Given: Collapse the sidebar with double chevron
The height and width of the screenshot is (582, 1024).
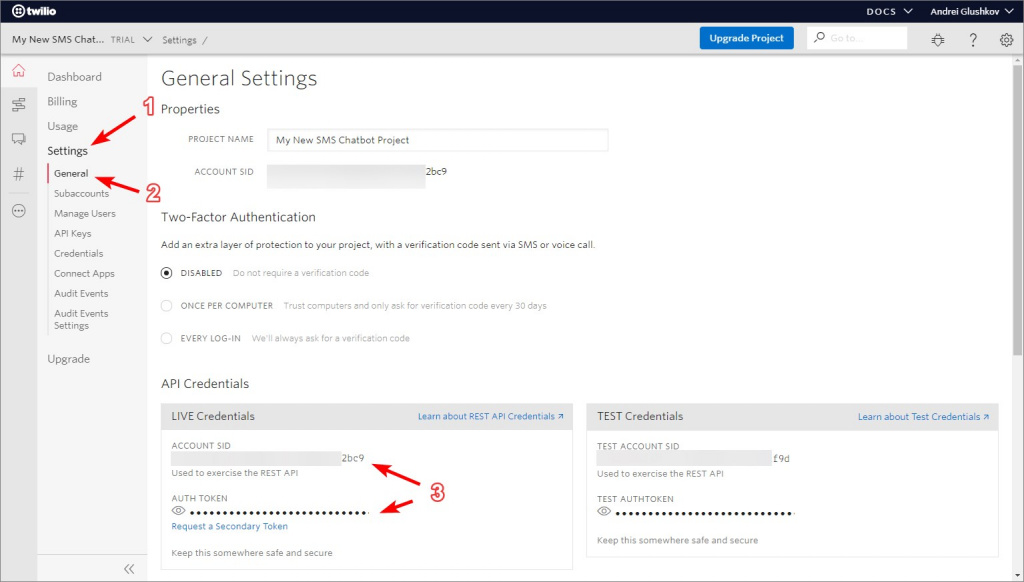Looking at the screenshot, I should point(129,568).
